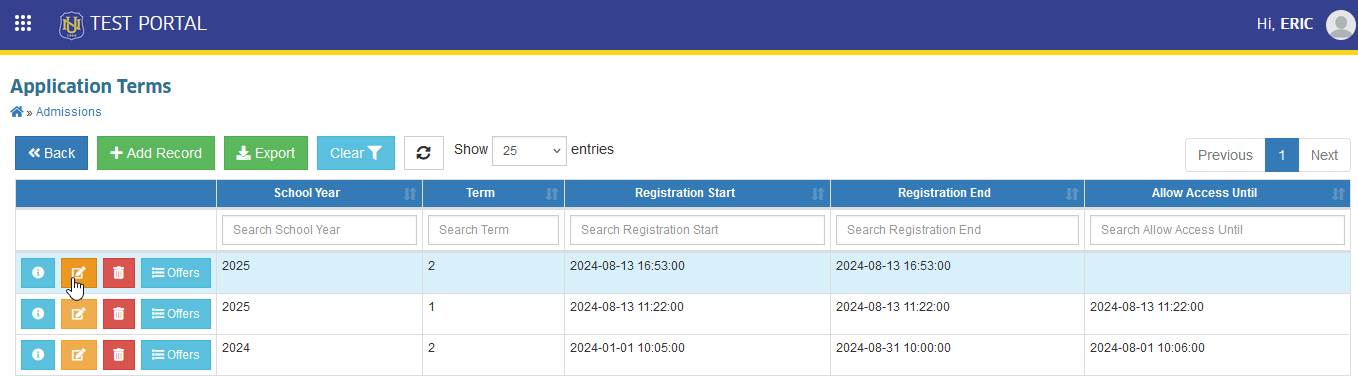Viewport: 1358px width, 376px height.
Task: Focus the Search Registration Start field
Action: click(697, 230)
